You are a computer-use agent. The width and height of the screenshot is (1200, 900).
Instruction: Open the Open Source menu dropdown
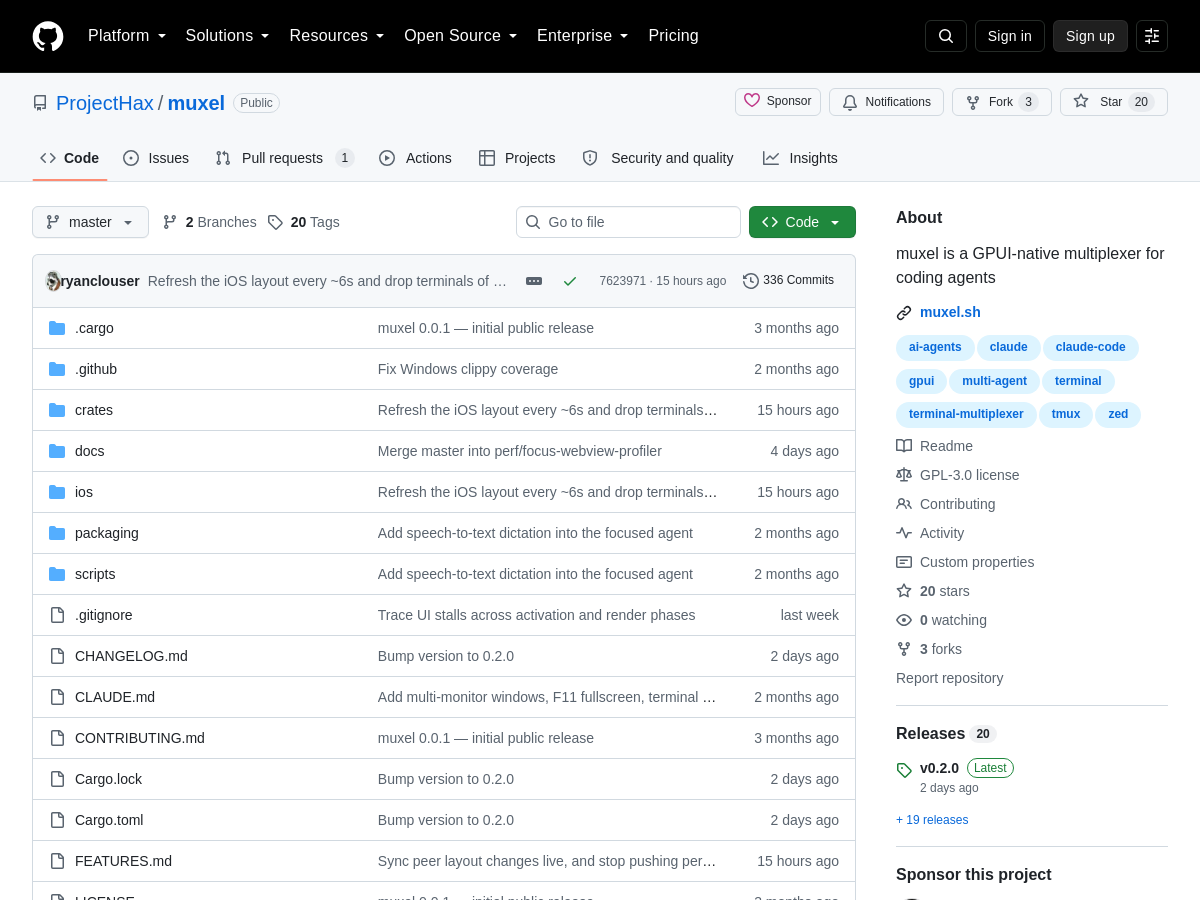(x=461, y=36)
